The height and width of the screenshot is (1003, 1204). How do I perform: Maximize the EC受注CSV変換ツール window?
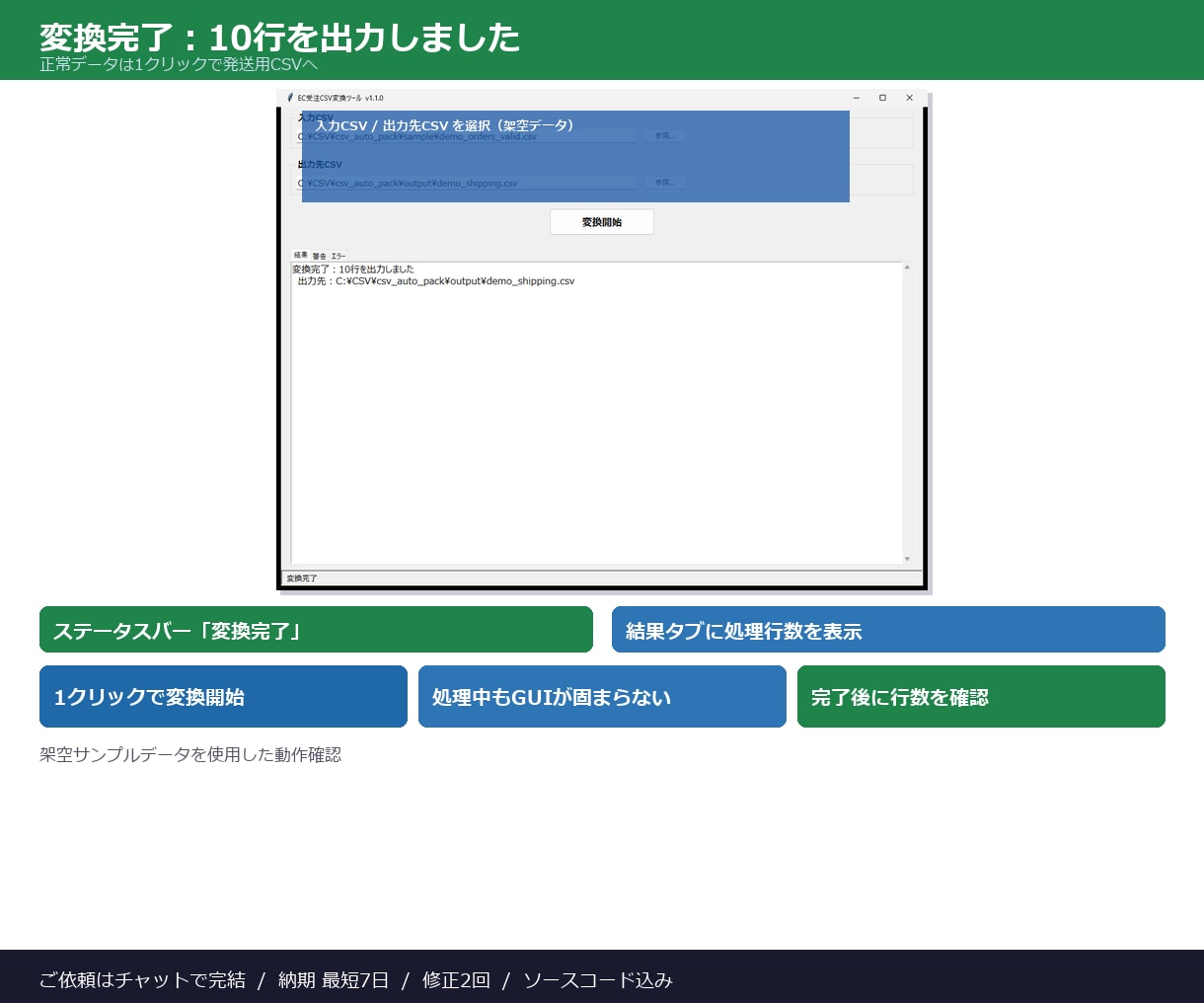pos(882,98)
